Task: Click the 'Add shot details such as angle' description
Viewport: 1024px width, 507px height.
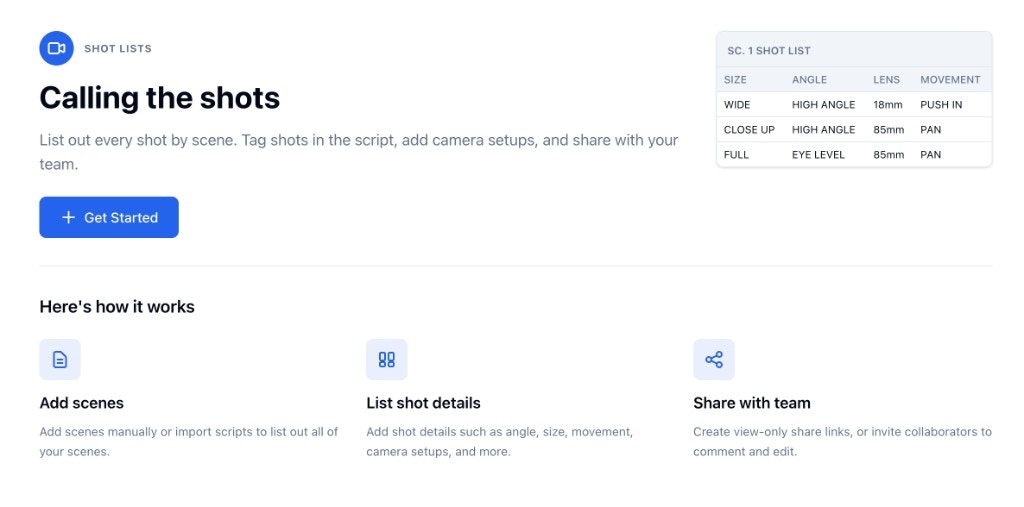Action: pyautogui.click(x=500, y=442)
